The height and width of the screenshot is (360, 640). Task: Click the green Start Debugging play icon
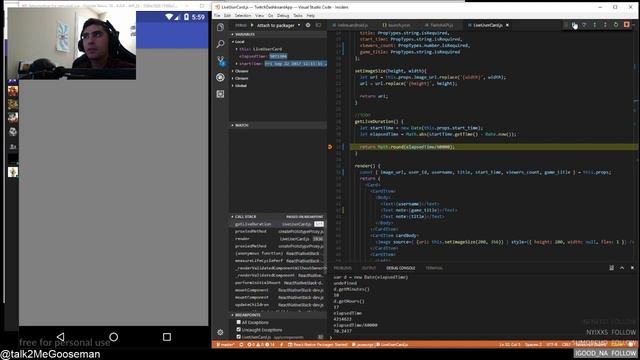tap(252, 25)
